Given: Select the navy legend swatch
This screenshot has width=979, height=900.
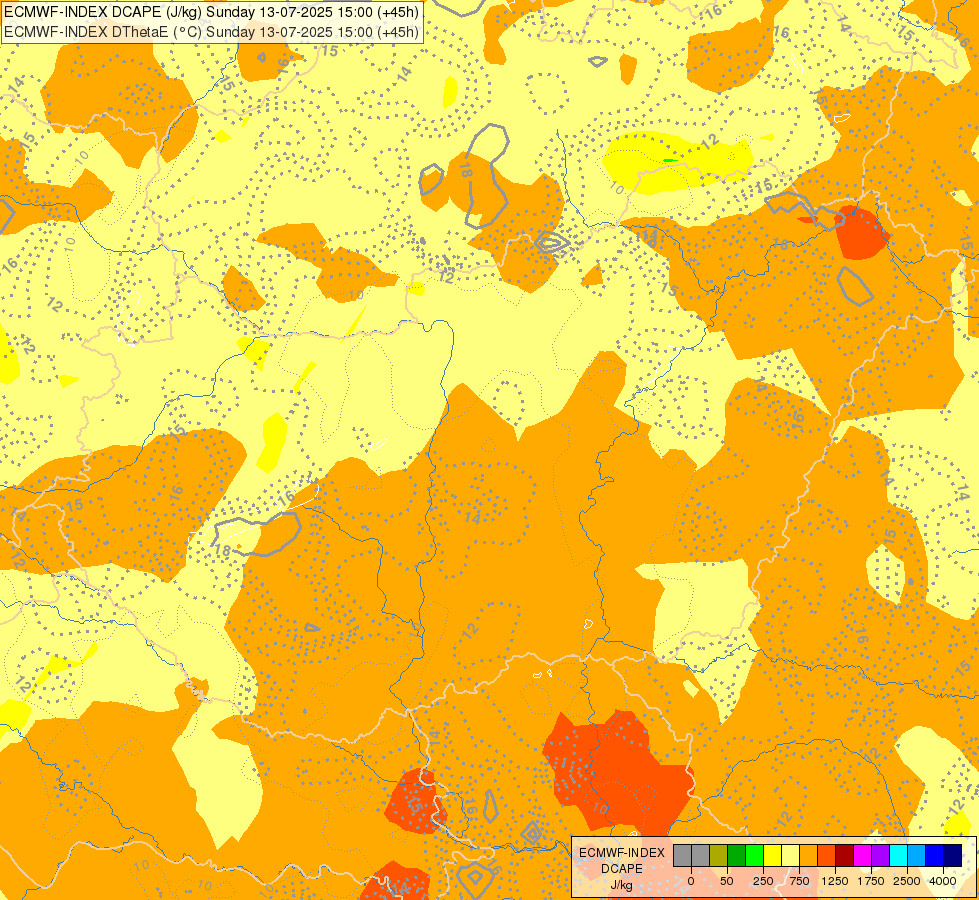Looking at the screenshot, I should point(953,856).
